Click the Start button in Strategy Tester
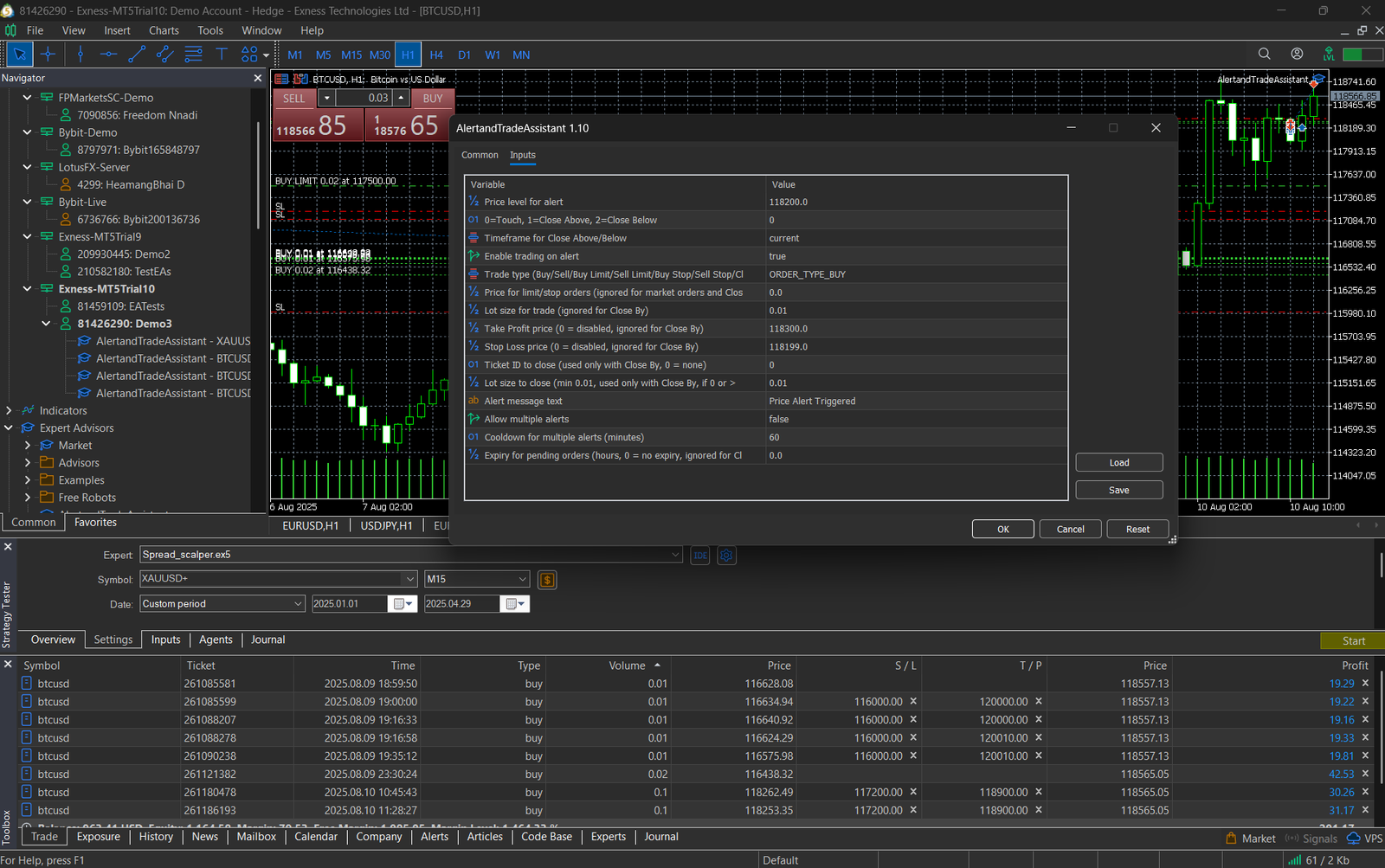The image size is (1385, 868). [x=1352, y=641]
